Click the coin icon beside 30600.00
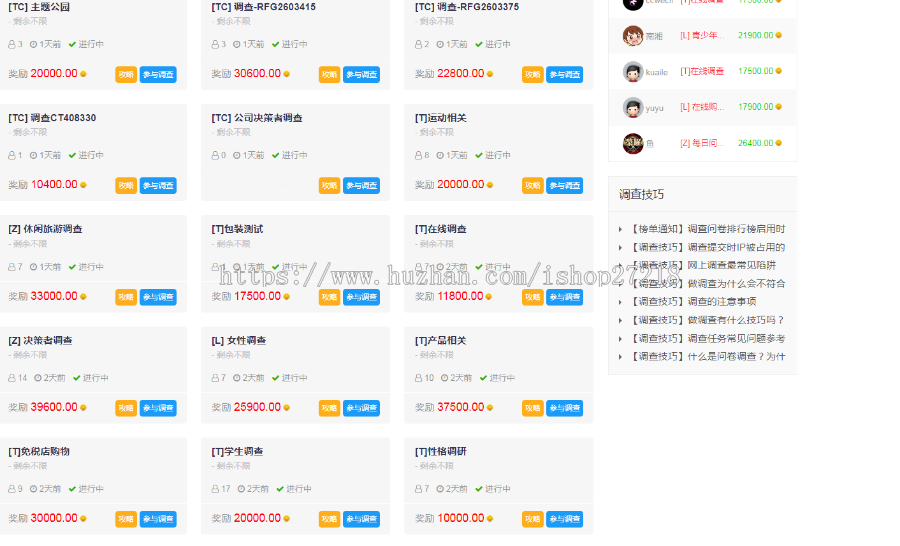This screenshot has height=546, width=900. pos(286,74)
